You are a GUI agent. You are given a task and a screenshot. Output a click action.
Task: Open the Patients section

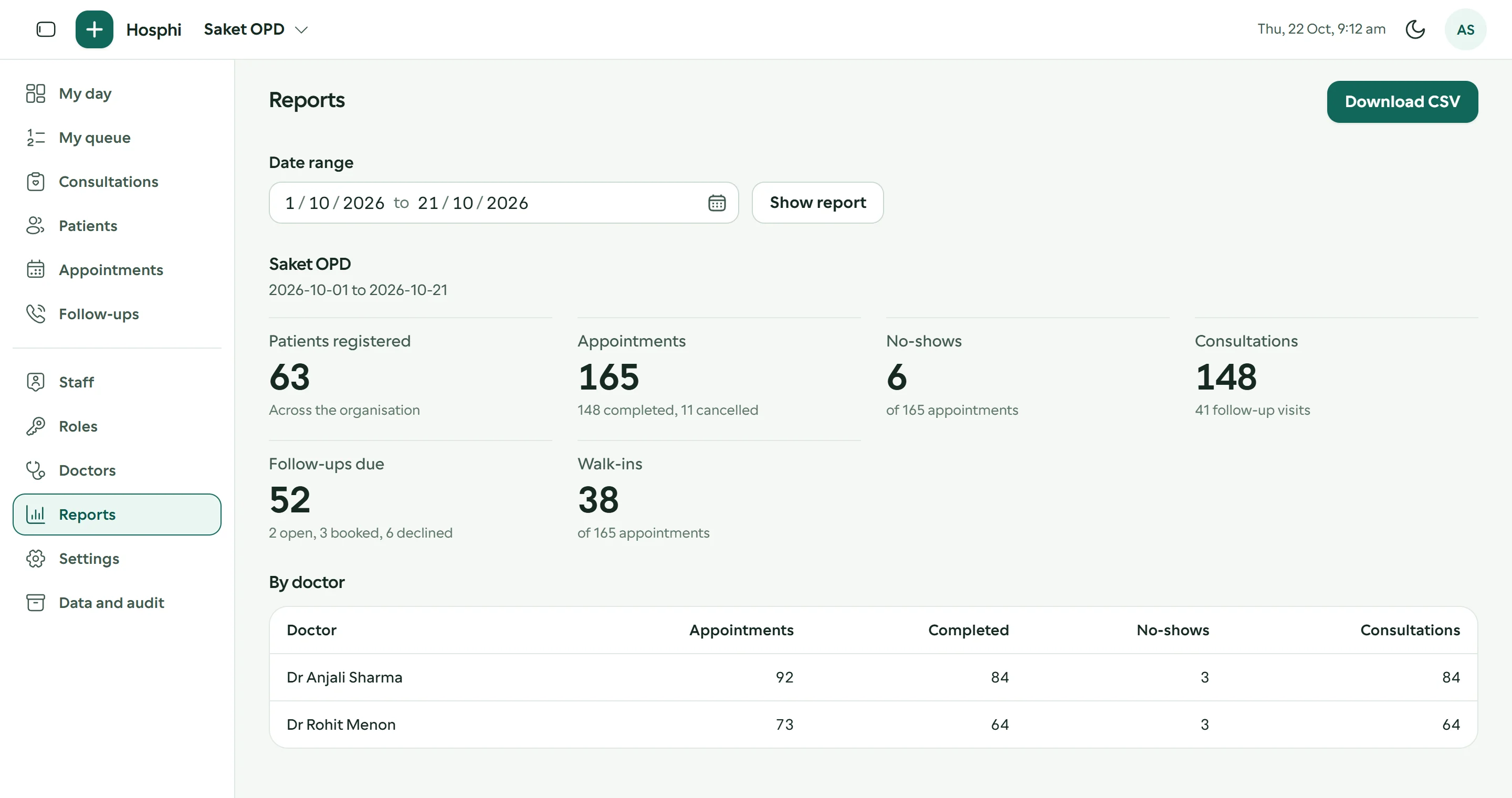pos(88,226)
